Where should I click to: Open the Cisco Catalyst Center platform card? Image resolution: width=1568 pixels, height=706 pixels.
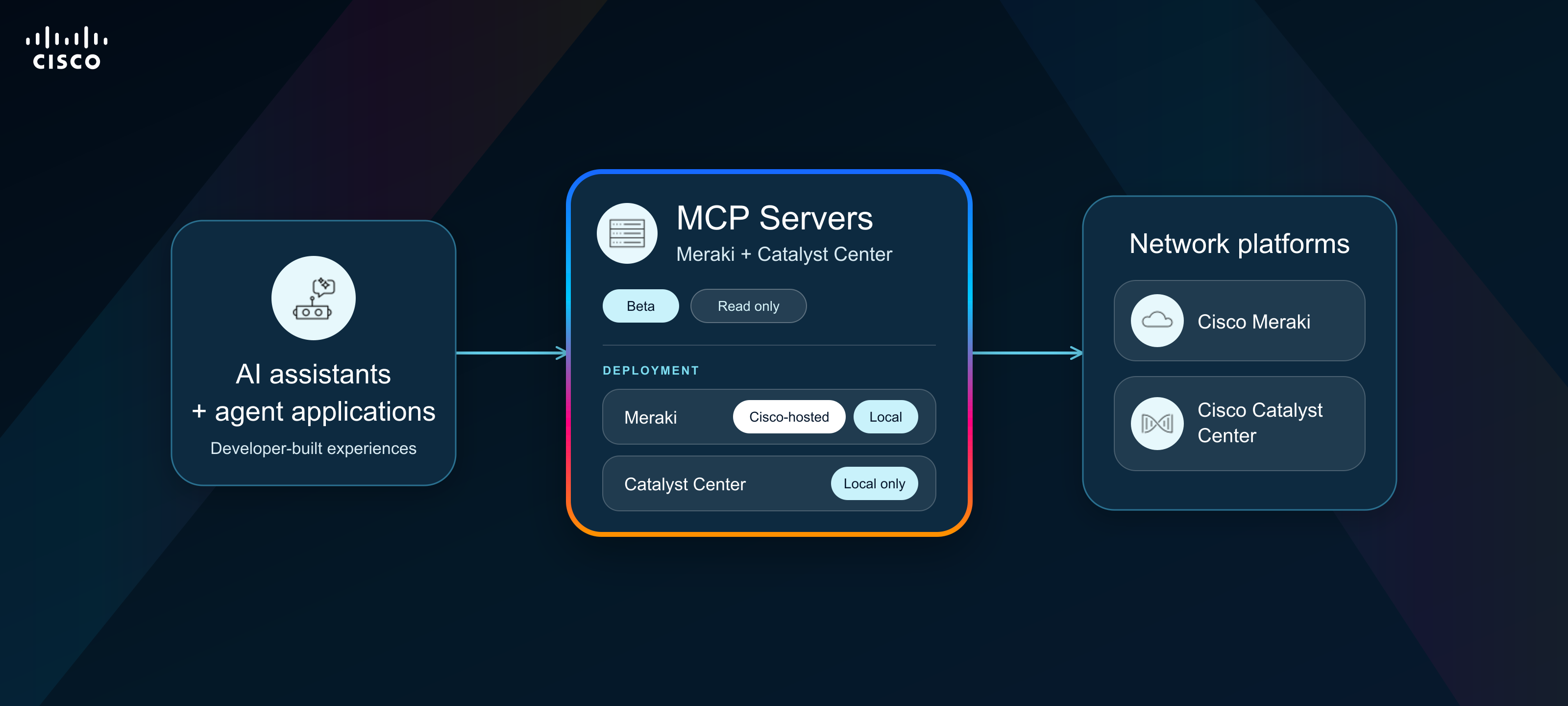(x=1239, y=424)
